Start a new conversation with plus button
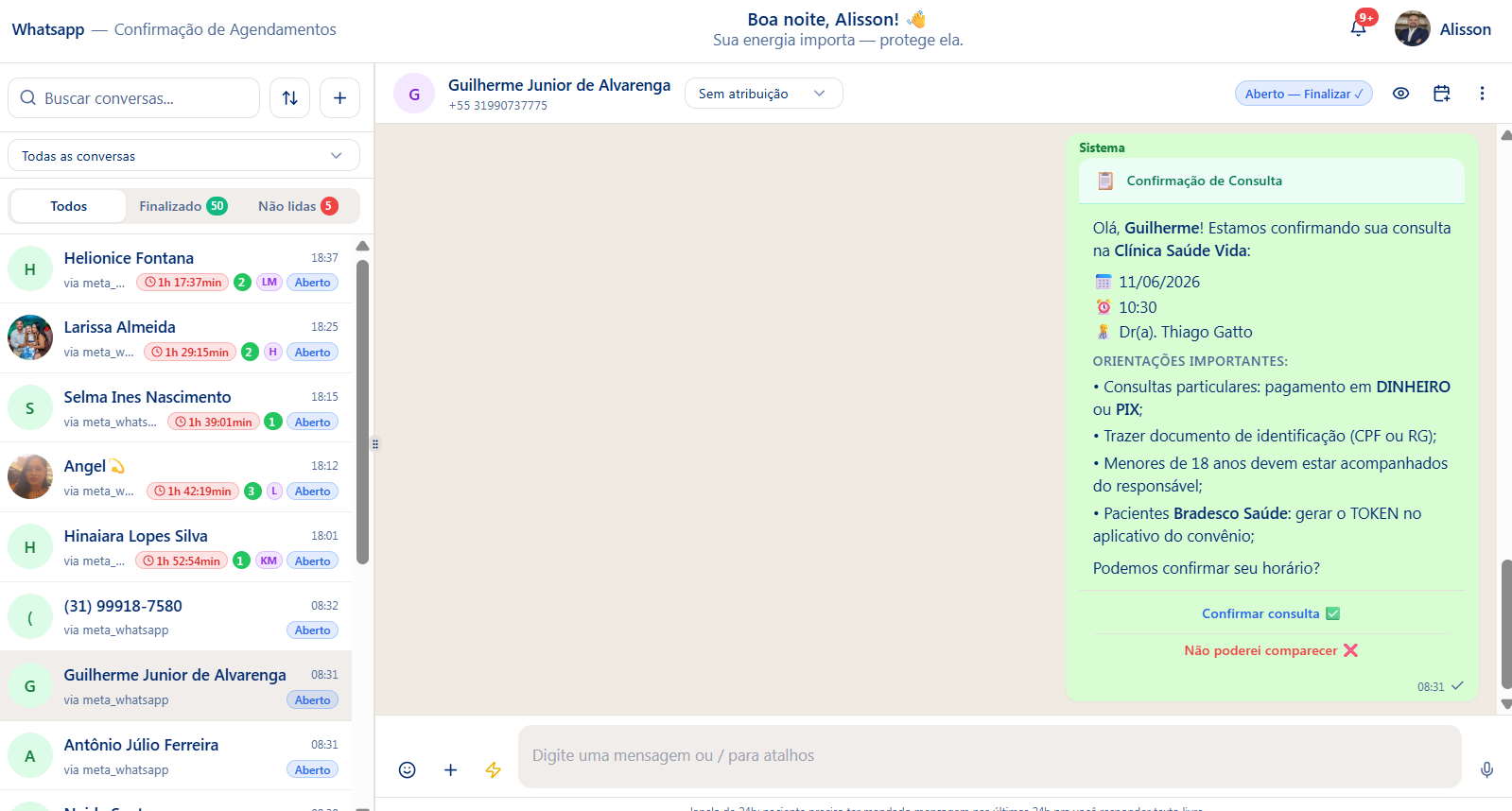This screenshot has height=811, width=1512. tap(339, 98)
